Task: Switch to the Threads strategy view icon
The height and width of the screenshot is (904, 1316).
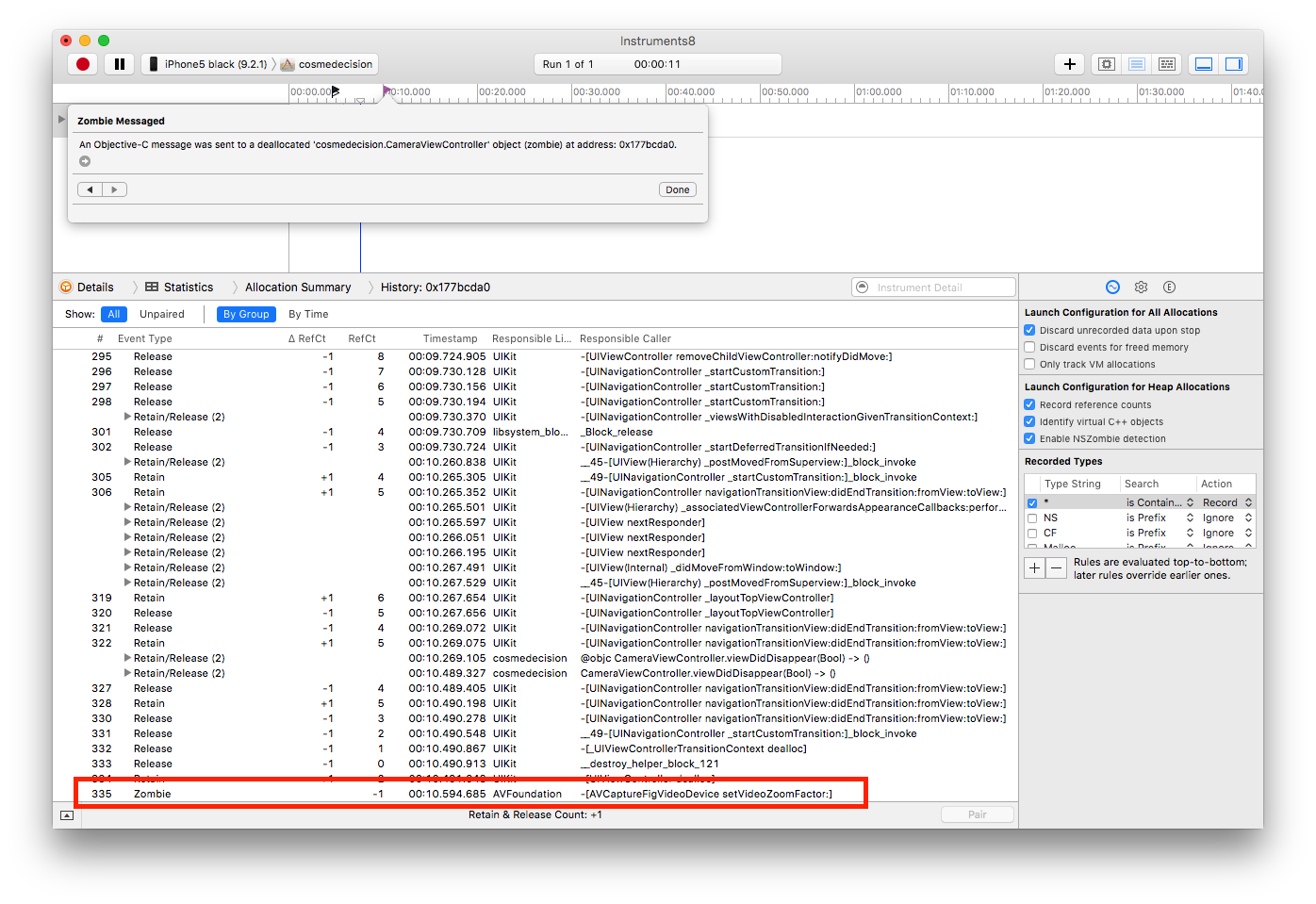Action: [x=1167, y=64]
